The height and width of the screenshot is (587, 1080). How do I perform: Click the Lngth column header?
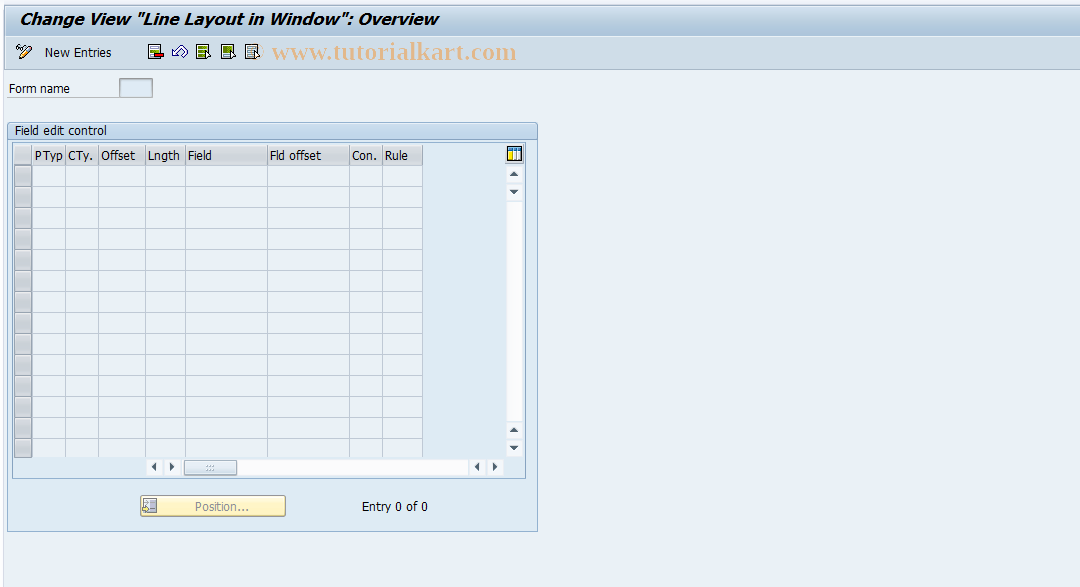point(165,156)
